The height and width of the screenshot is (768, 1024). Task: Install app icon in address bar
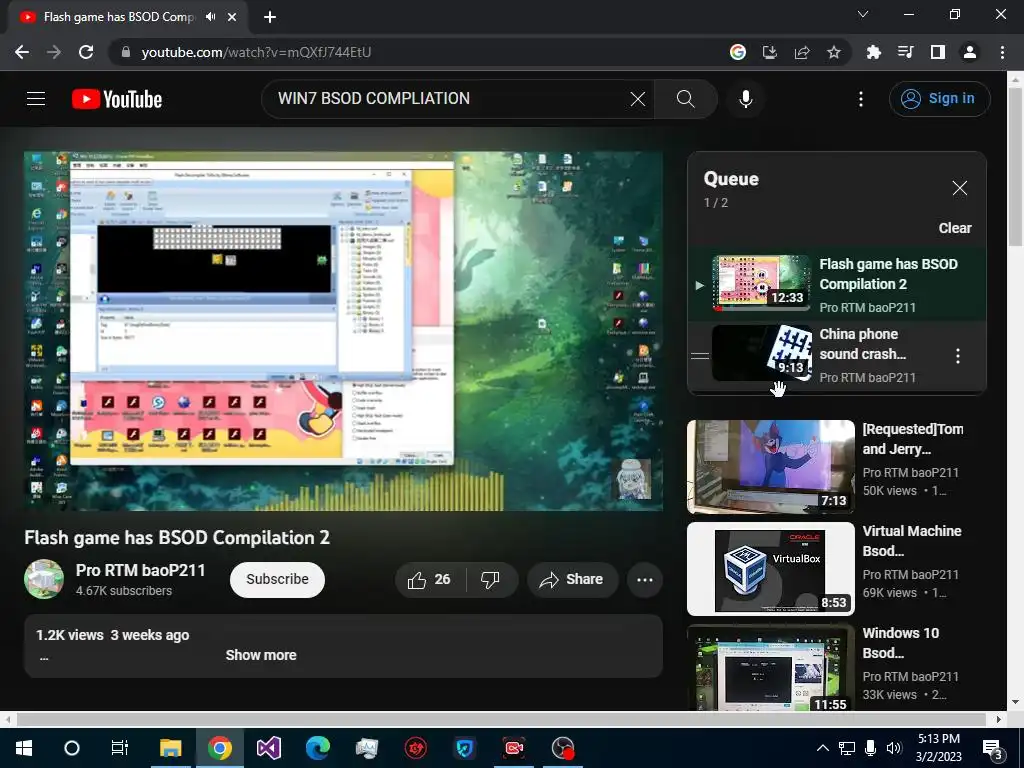(x=770, y=52)
